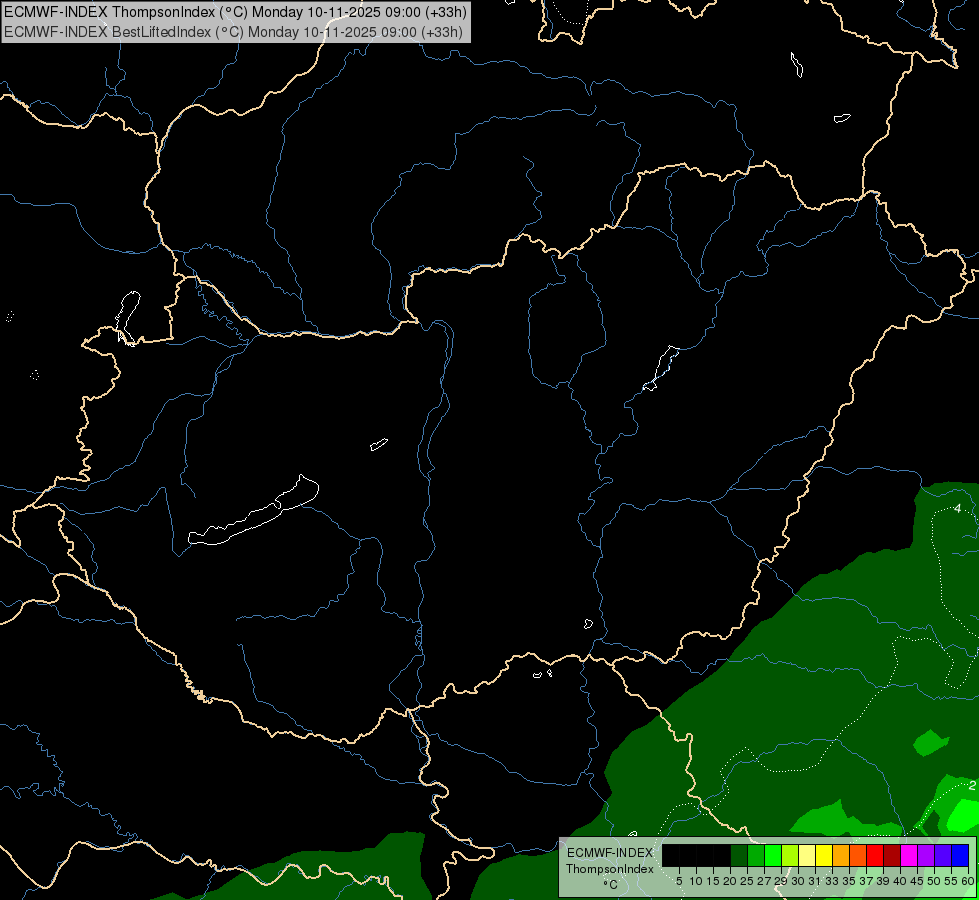The height and width of the screenshot is (900, 979).
Task: Click the legend label ECMWF-INDEX
Action: (609, 853)
